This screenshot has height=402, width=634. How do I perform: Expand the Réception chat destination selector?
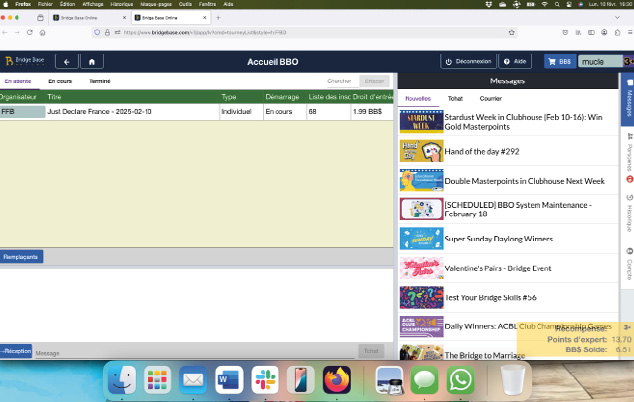pos(16,352)
